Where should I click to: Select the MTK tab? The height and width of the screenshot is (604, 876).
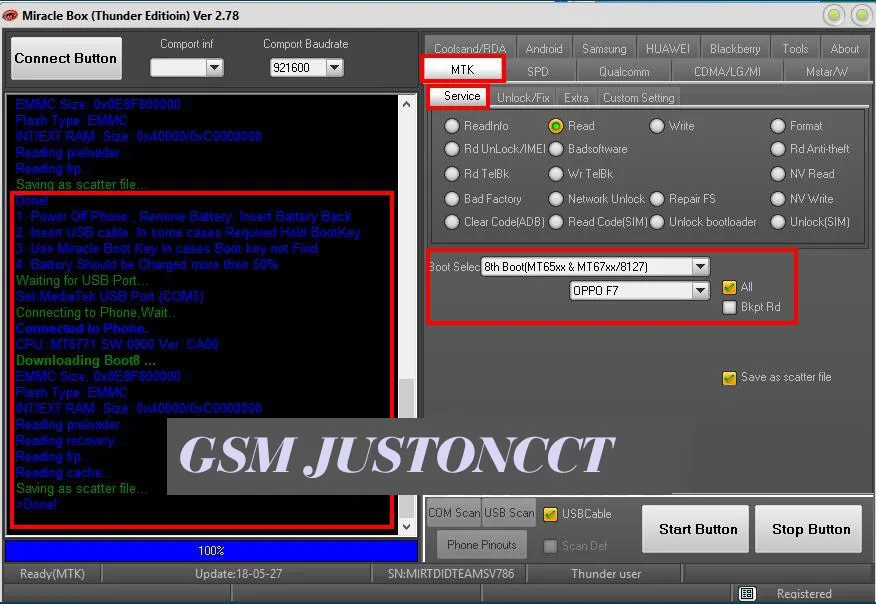pos(463,69)
